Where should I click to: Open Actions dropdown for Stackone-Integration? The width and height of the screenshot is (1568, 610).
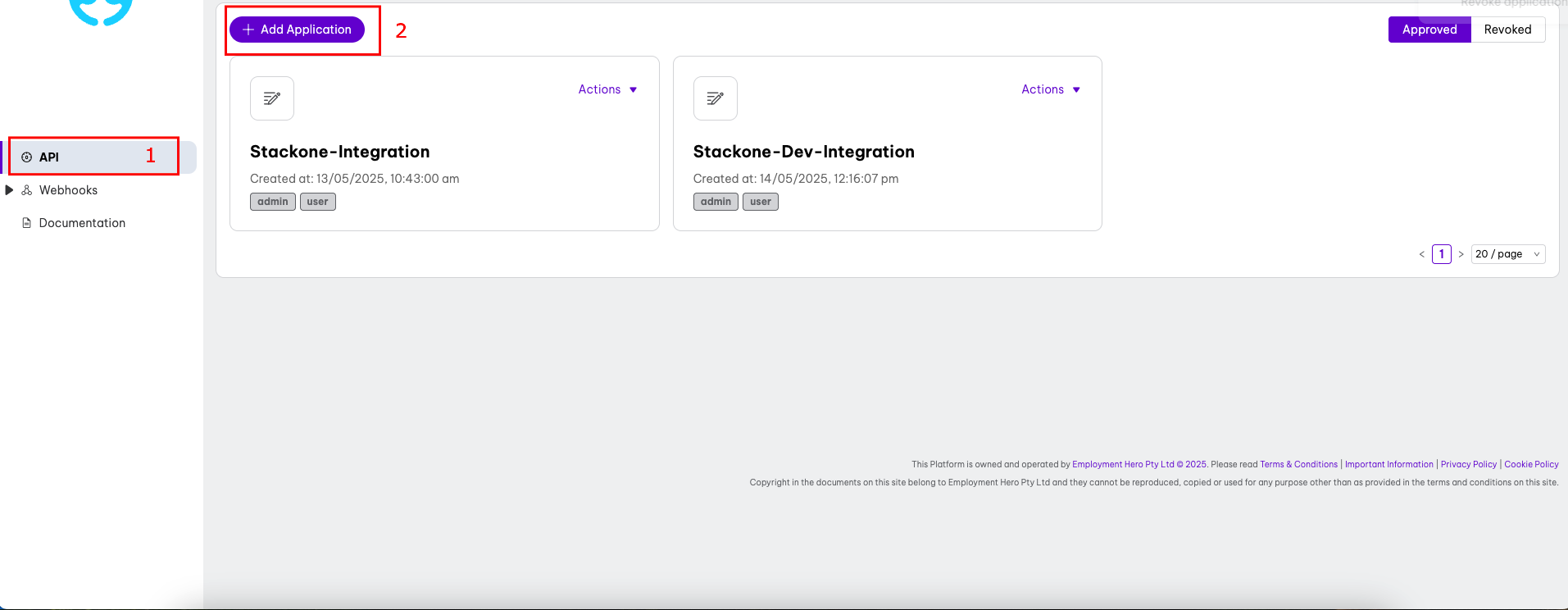click(x=607, y=89)
